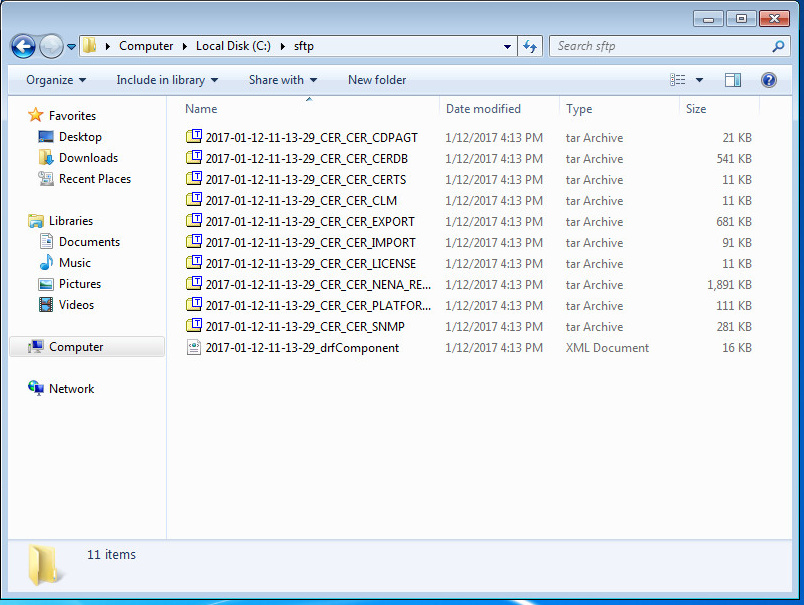Click the Music note icon
The height and width of the screenshot is (605, 804).
click(x=46, y=262)
